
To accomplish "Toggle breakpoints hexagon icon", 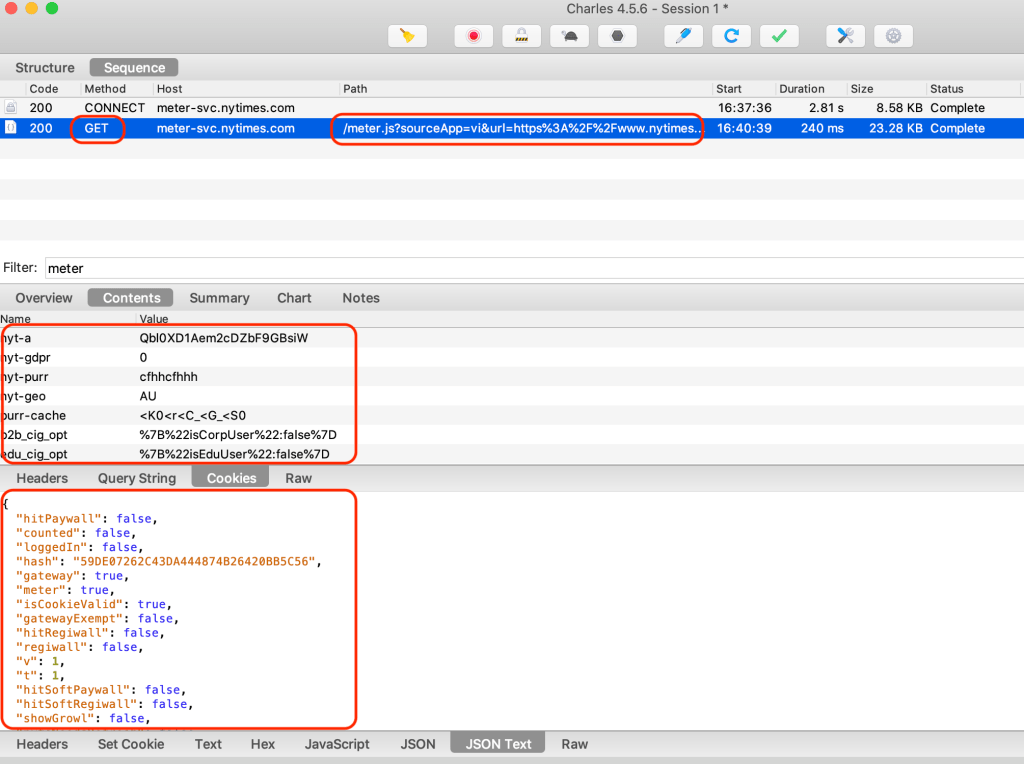I will [x=617, y=36].
